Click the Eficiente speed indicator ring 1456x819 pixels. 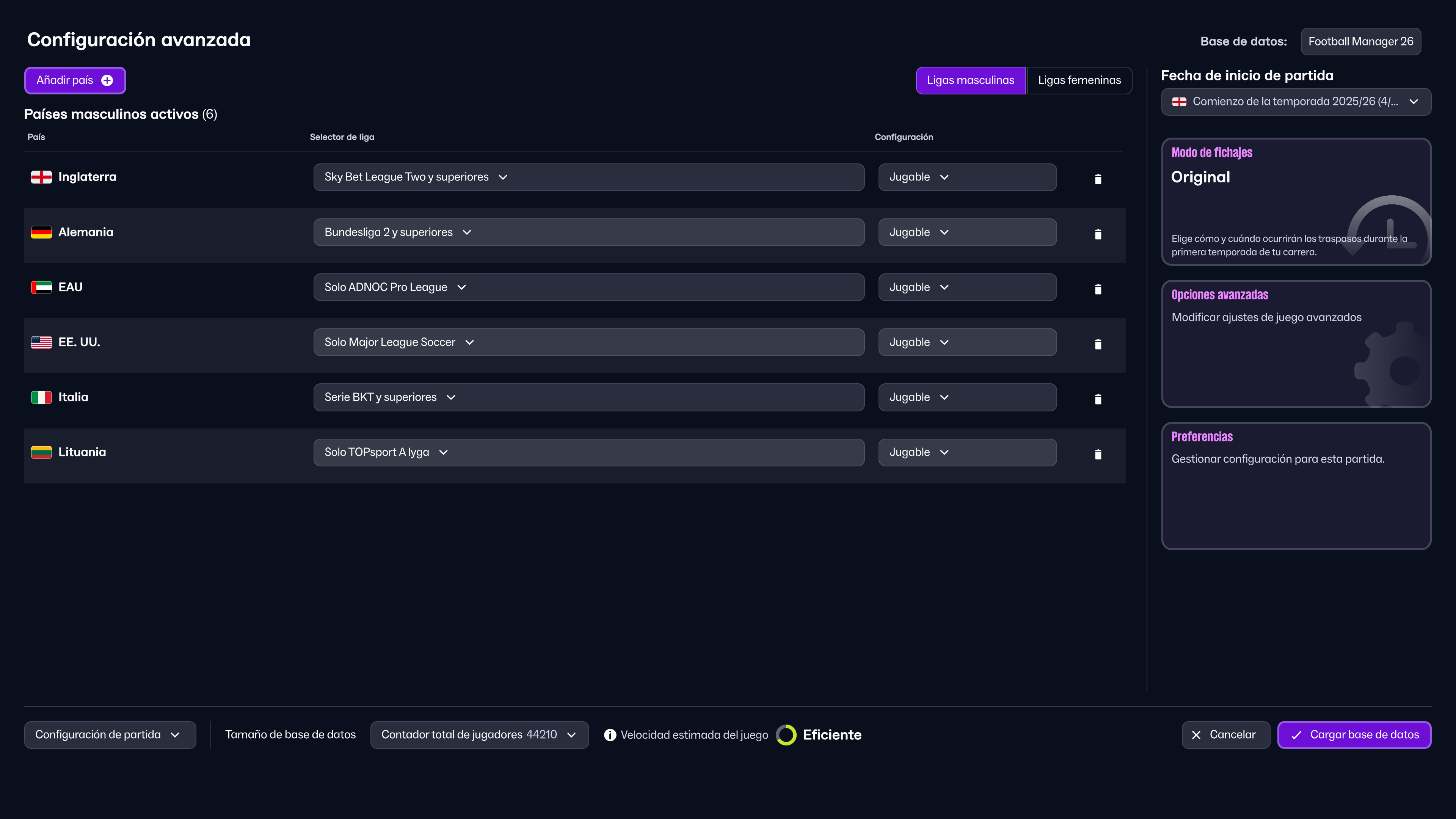786,735
